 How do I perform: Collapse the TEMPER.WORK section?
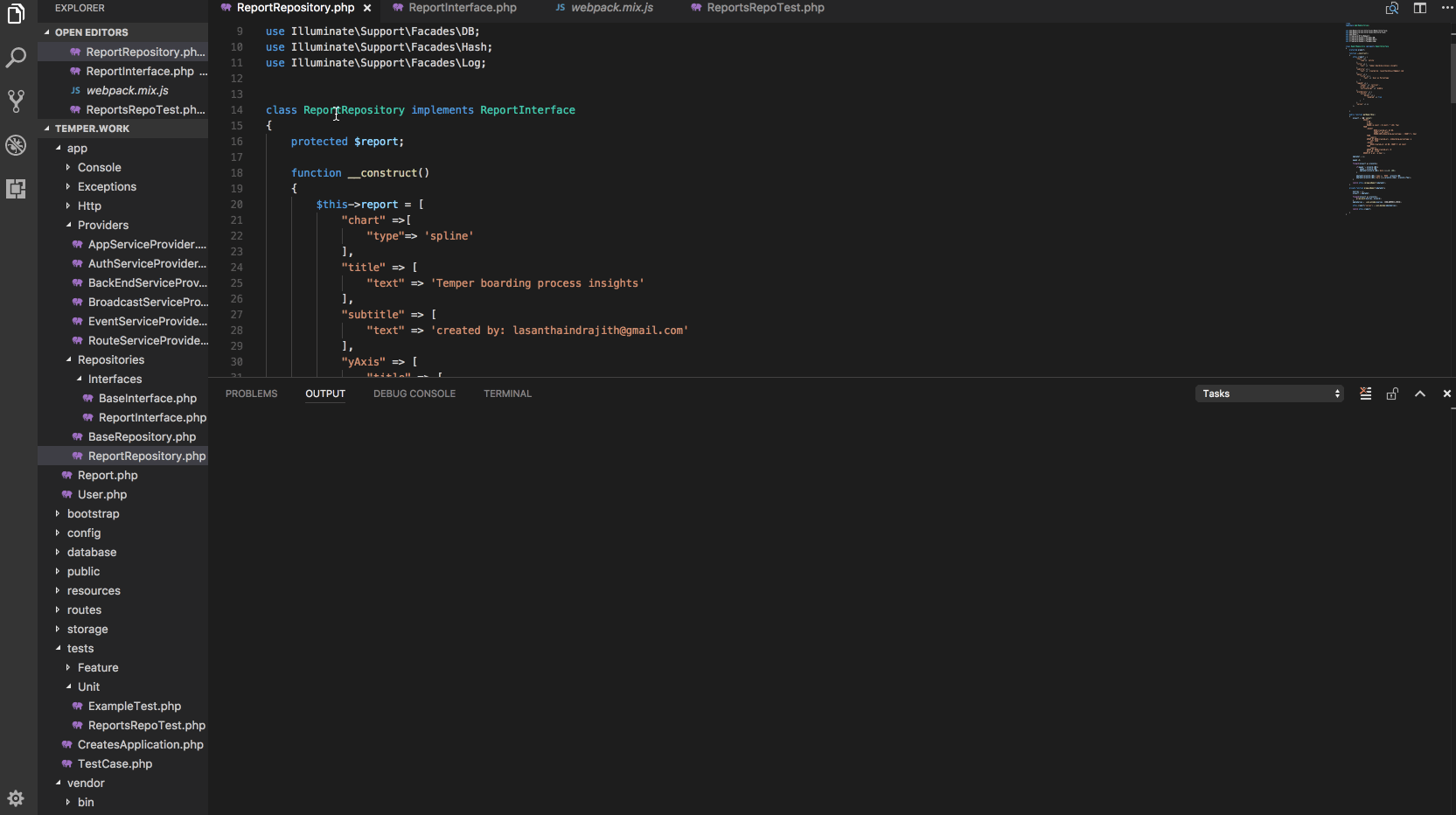click(x=122, y=129)
